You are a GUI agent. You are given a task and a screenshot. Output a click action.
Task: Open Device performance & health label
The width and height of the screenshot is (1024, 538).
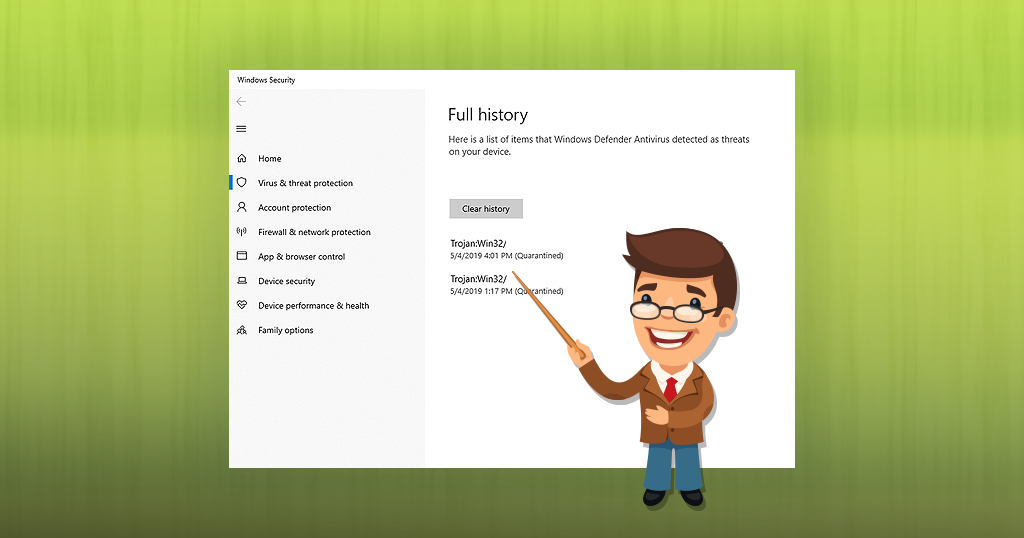313,306
